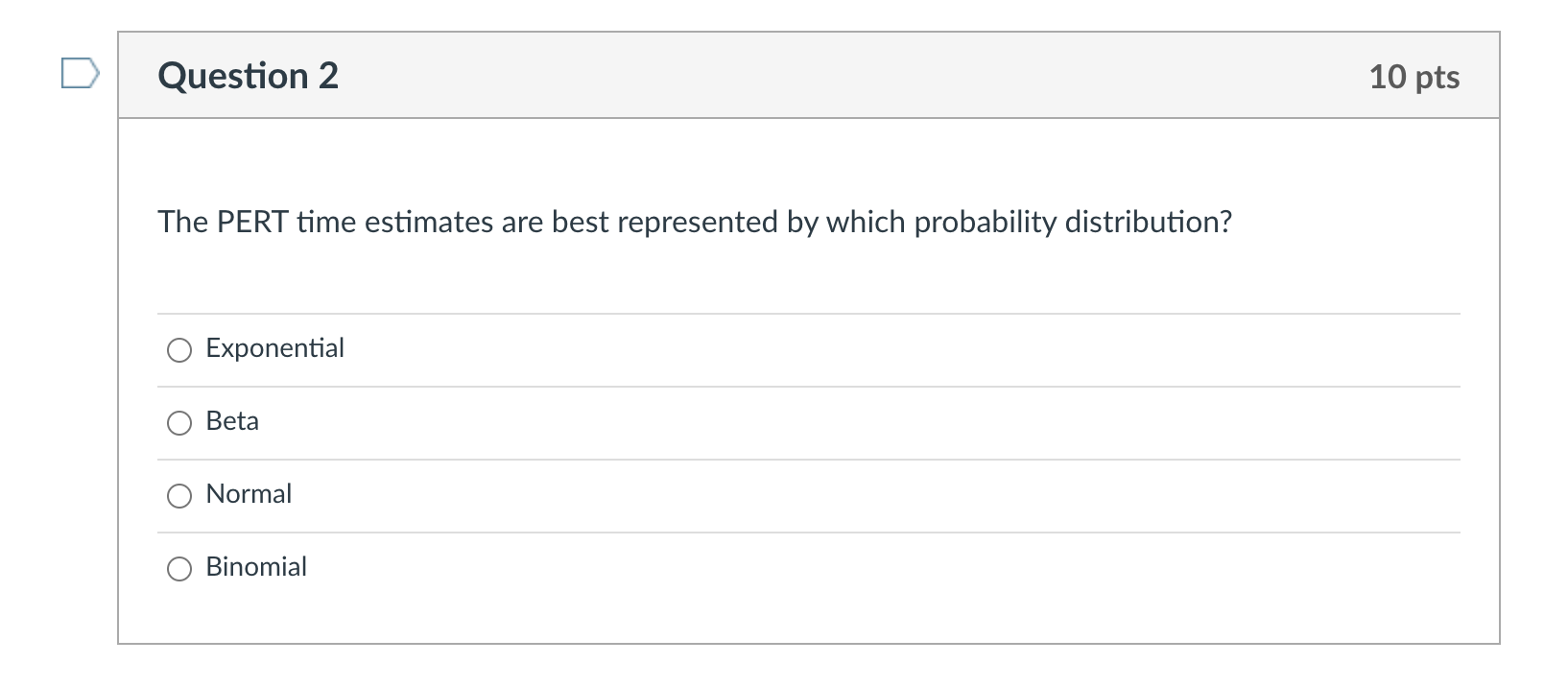Click the word "which" in the prompt

click(866, 223)
